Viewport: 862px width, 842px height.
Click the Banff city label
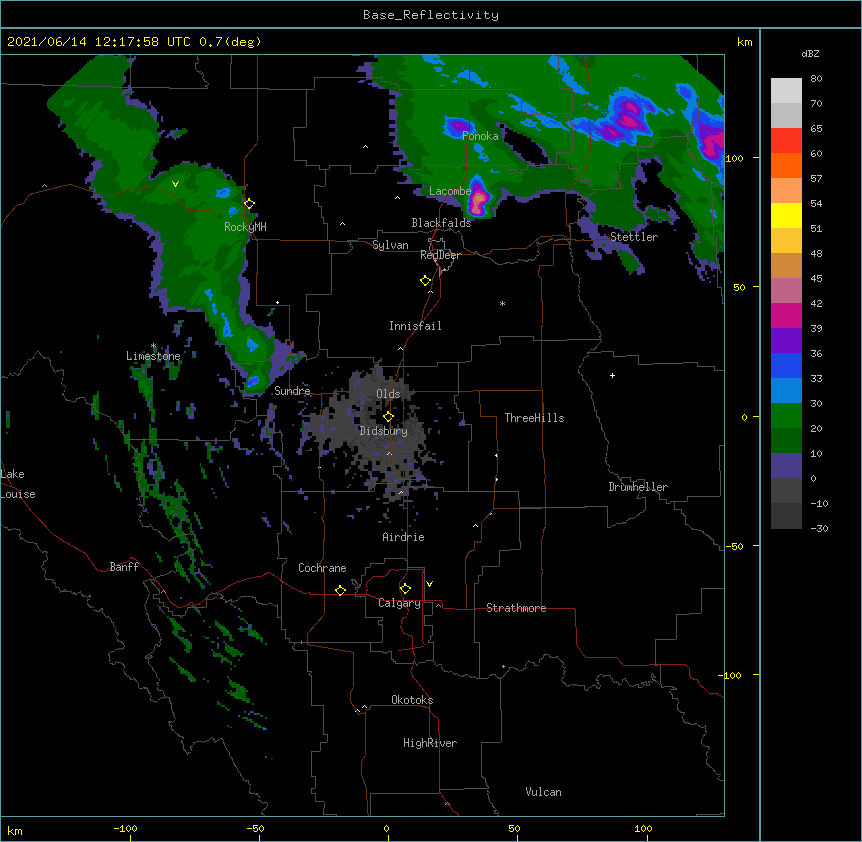(124, 567)
